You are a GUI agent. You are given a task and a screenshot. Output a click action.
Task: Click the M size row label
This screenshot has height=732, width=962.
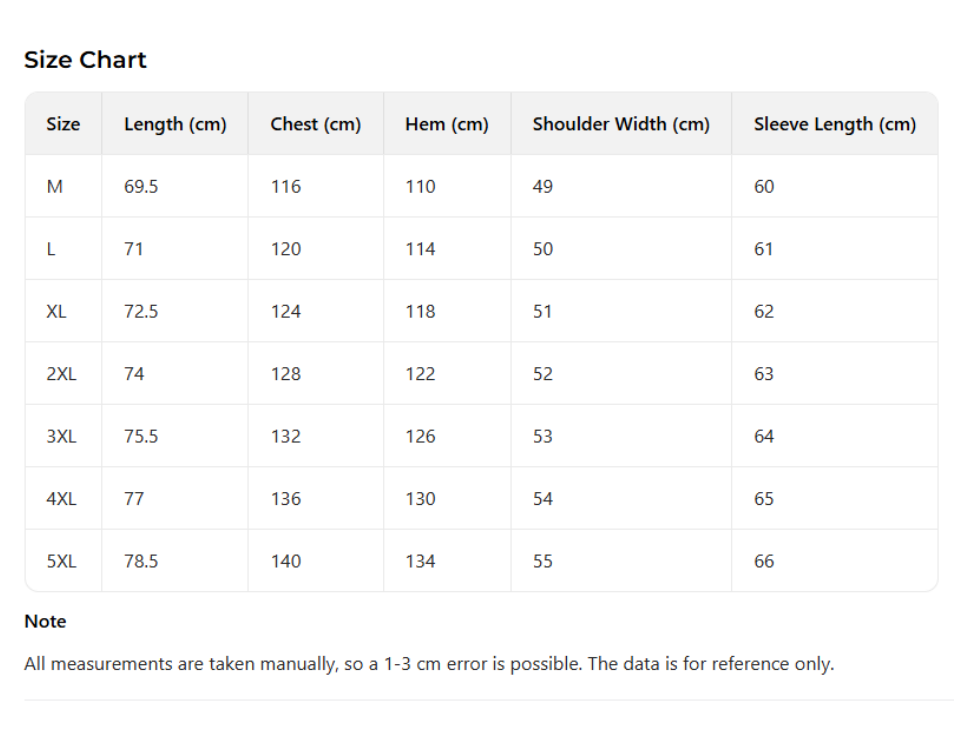click(x=55, y=187)
